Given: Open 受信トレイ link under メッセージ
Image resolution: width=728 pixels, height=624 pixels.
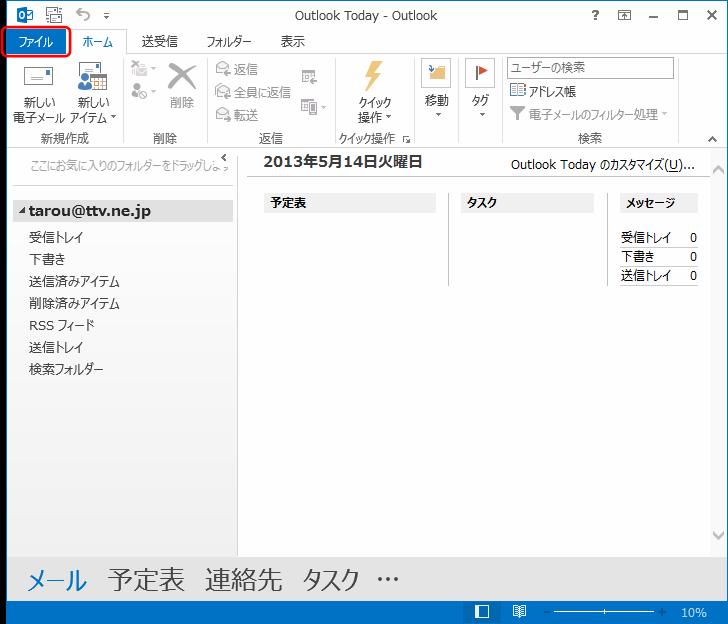Looking at the screenshot, I should (646, 238).
